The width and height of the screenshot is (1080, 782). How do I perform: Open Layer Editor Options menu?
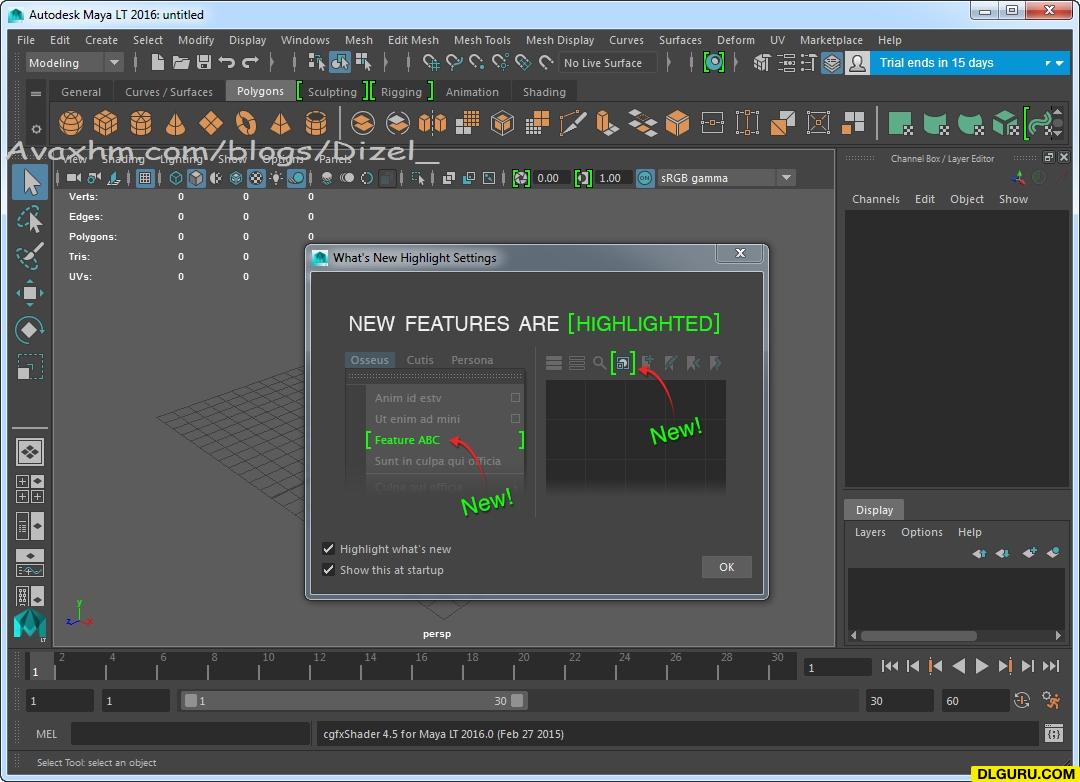click(x=922, y=532)
